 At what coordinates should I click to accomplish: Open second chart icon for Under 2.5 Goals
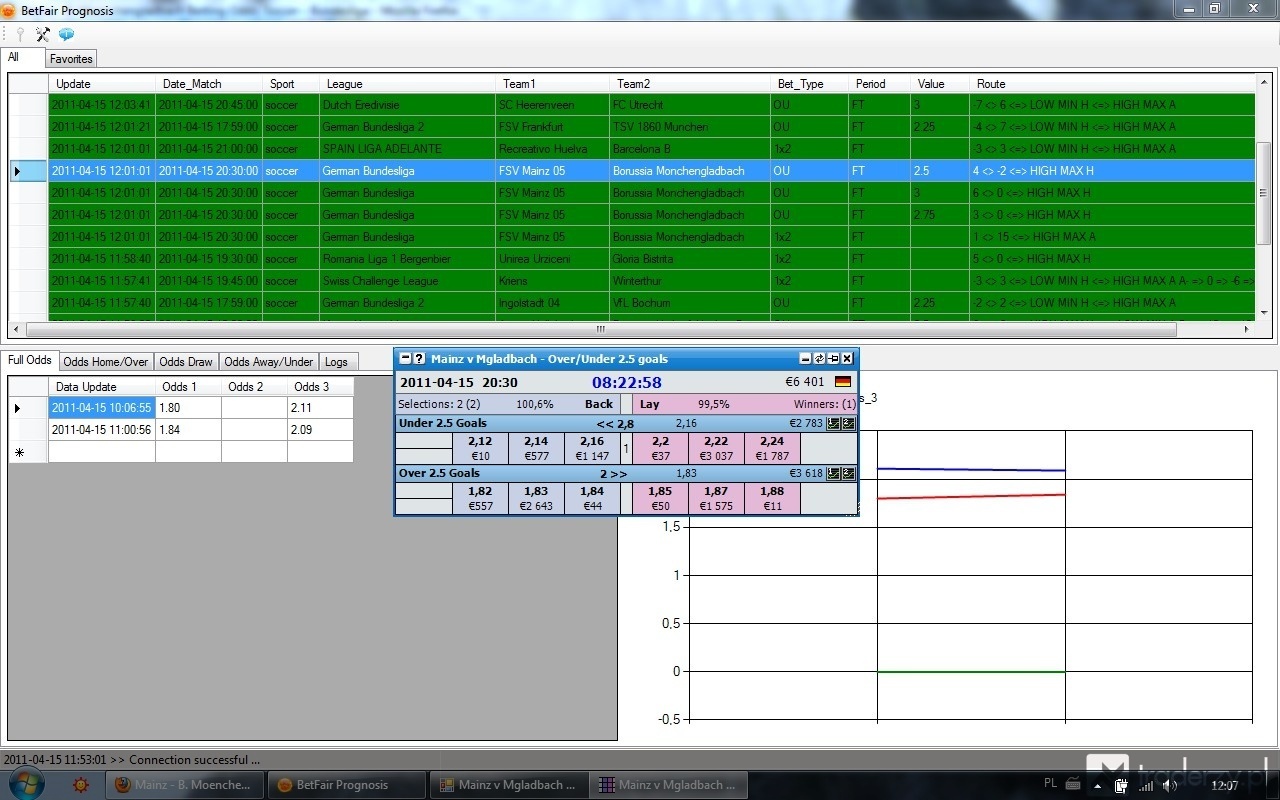(x=848, y=423)
